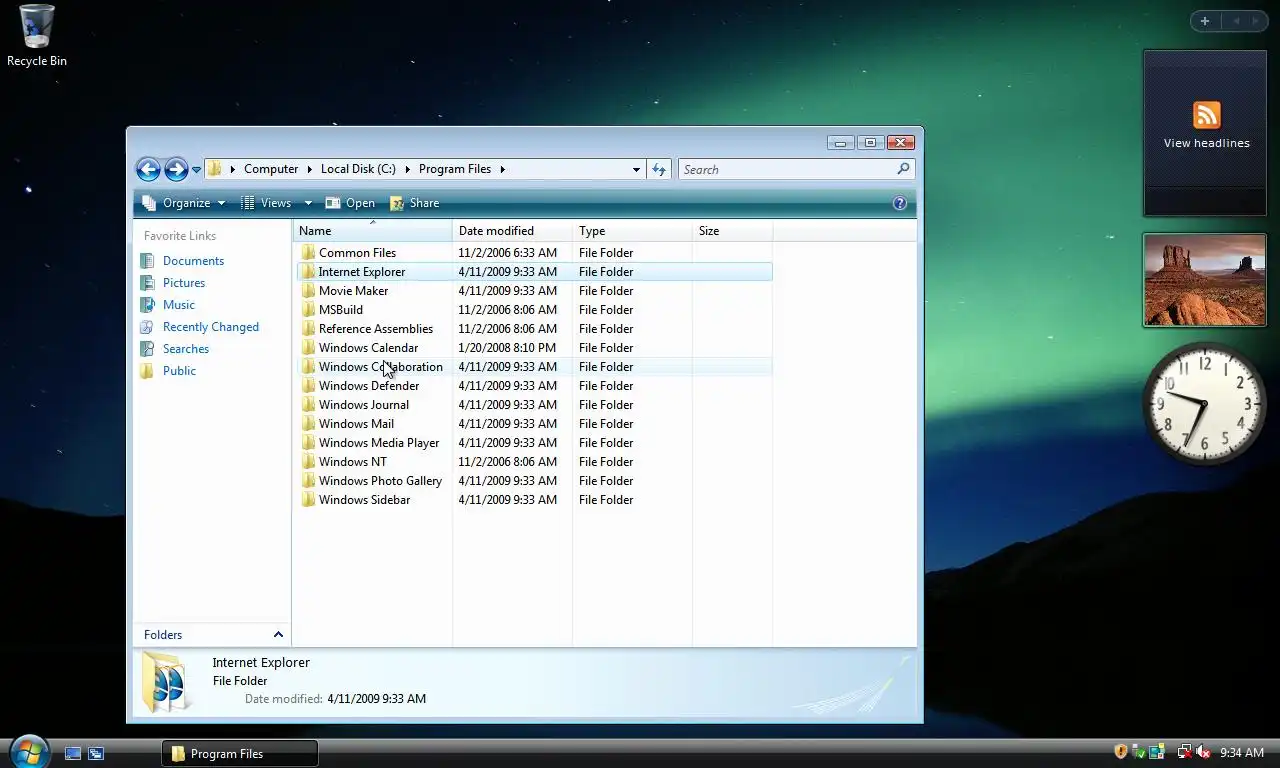The image size is (1280, 768).
Task: Click the Refresh button beside address bar
Action: click(x=659, y=169)
